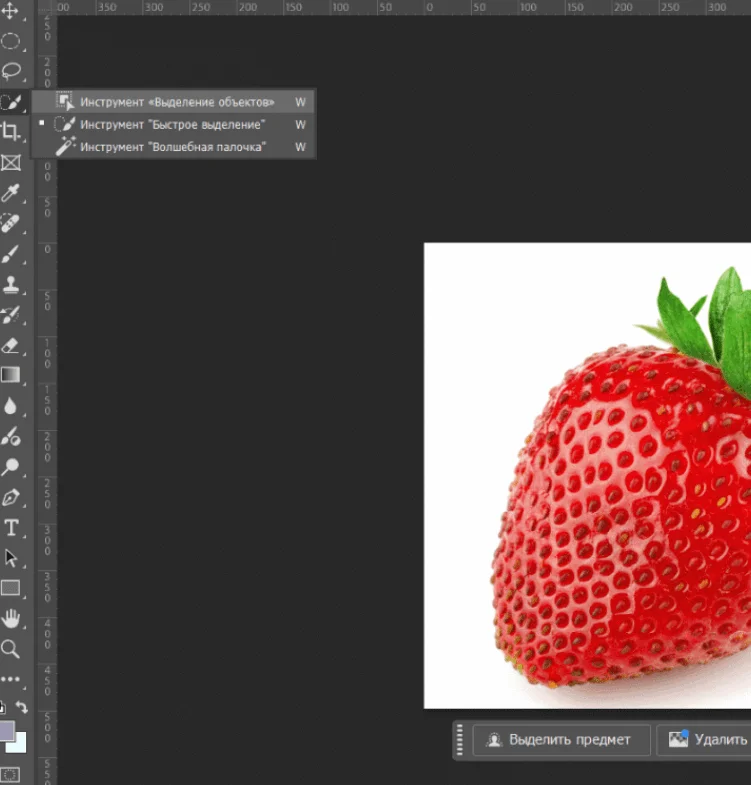Screen dimensions: 751x785
Task: Select the Brush tool
Action: pos(11,253)
